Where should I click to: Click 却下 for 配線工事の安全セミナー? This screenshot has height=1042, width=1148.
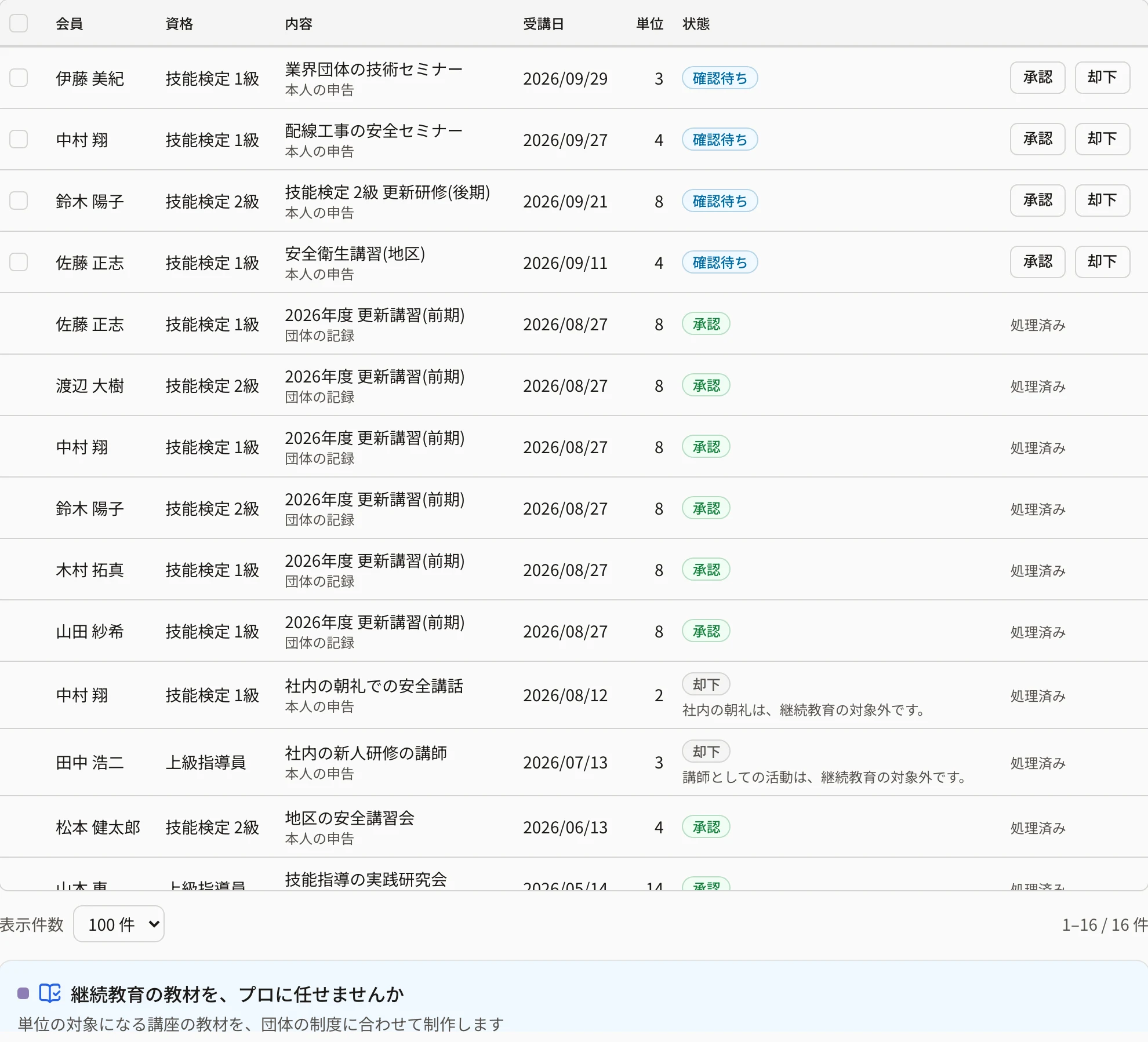(1102, 139)
